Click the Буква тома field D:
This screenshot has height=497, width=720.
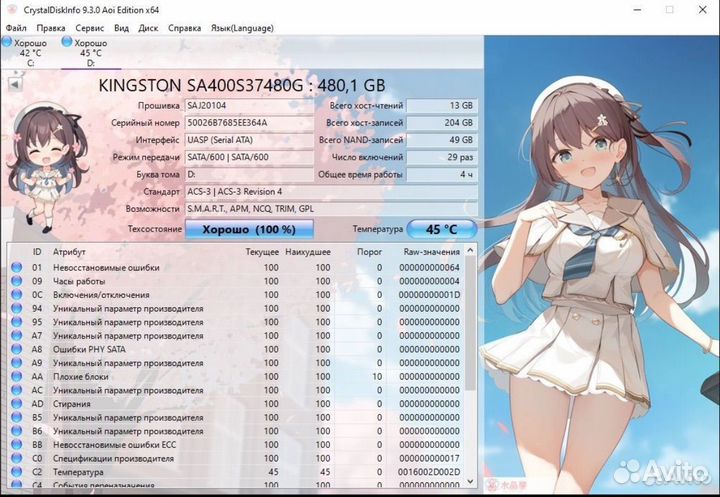(x=249, y=175)
